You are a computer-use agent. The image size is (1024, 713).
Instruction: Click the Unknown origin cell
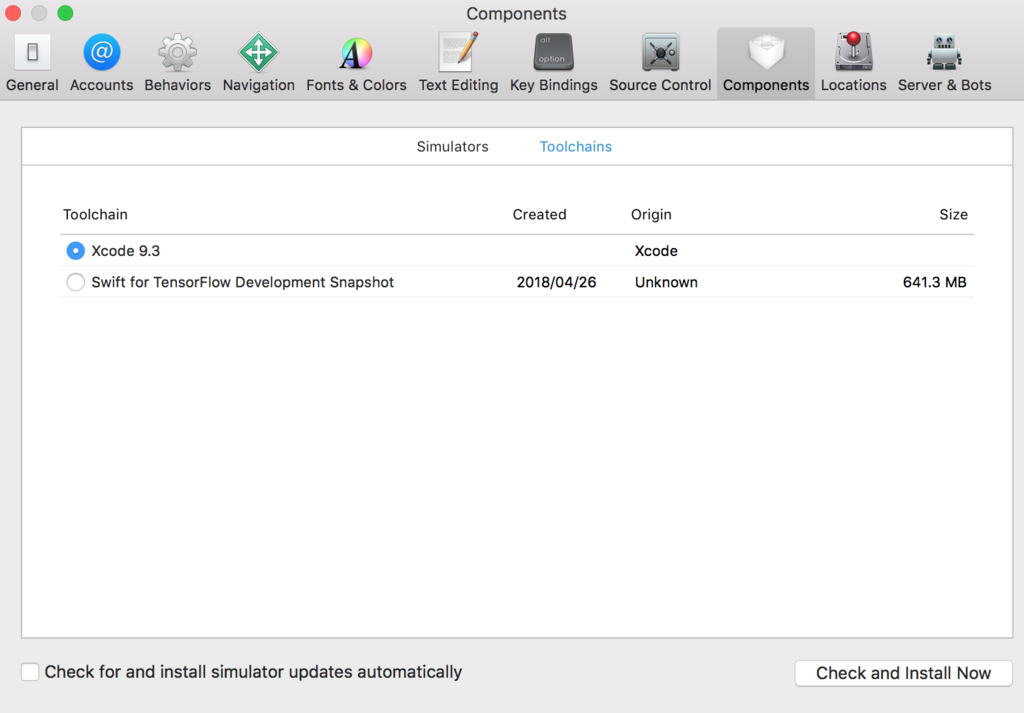tap(666, 282)
